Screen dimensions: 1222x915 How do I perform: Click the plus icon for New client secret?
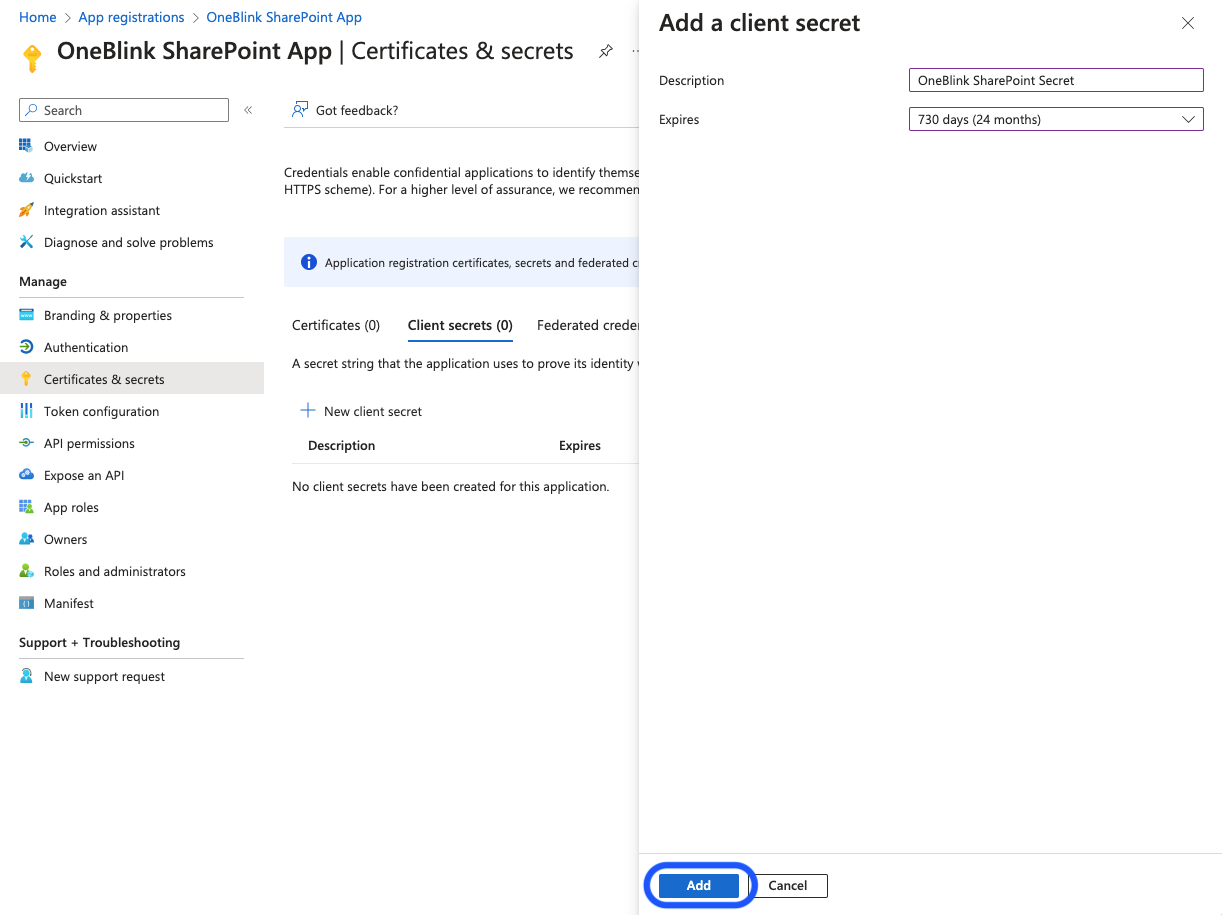308,411
